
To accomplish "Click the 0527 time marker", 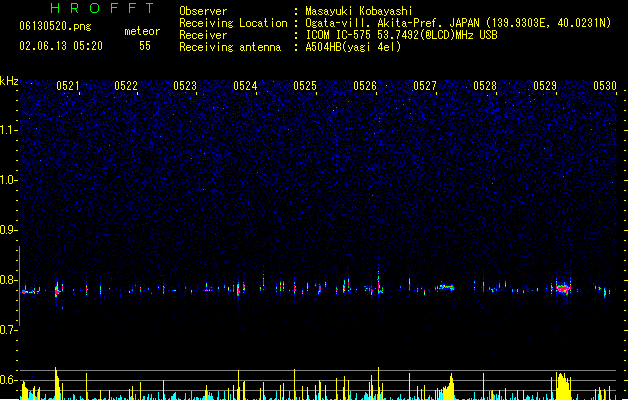I will pos(425,86).
